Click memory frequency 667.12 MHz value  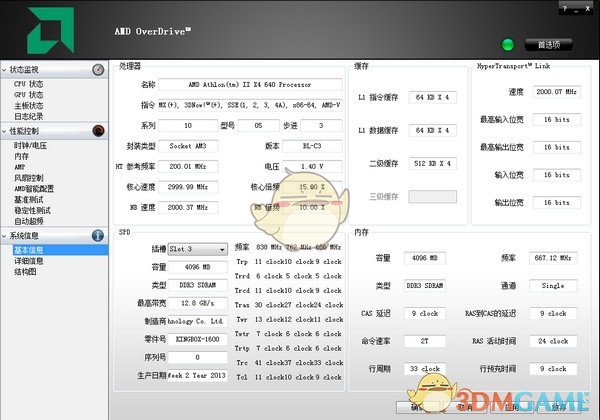(553, 258)
